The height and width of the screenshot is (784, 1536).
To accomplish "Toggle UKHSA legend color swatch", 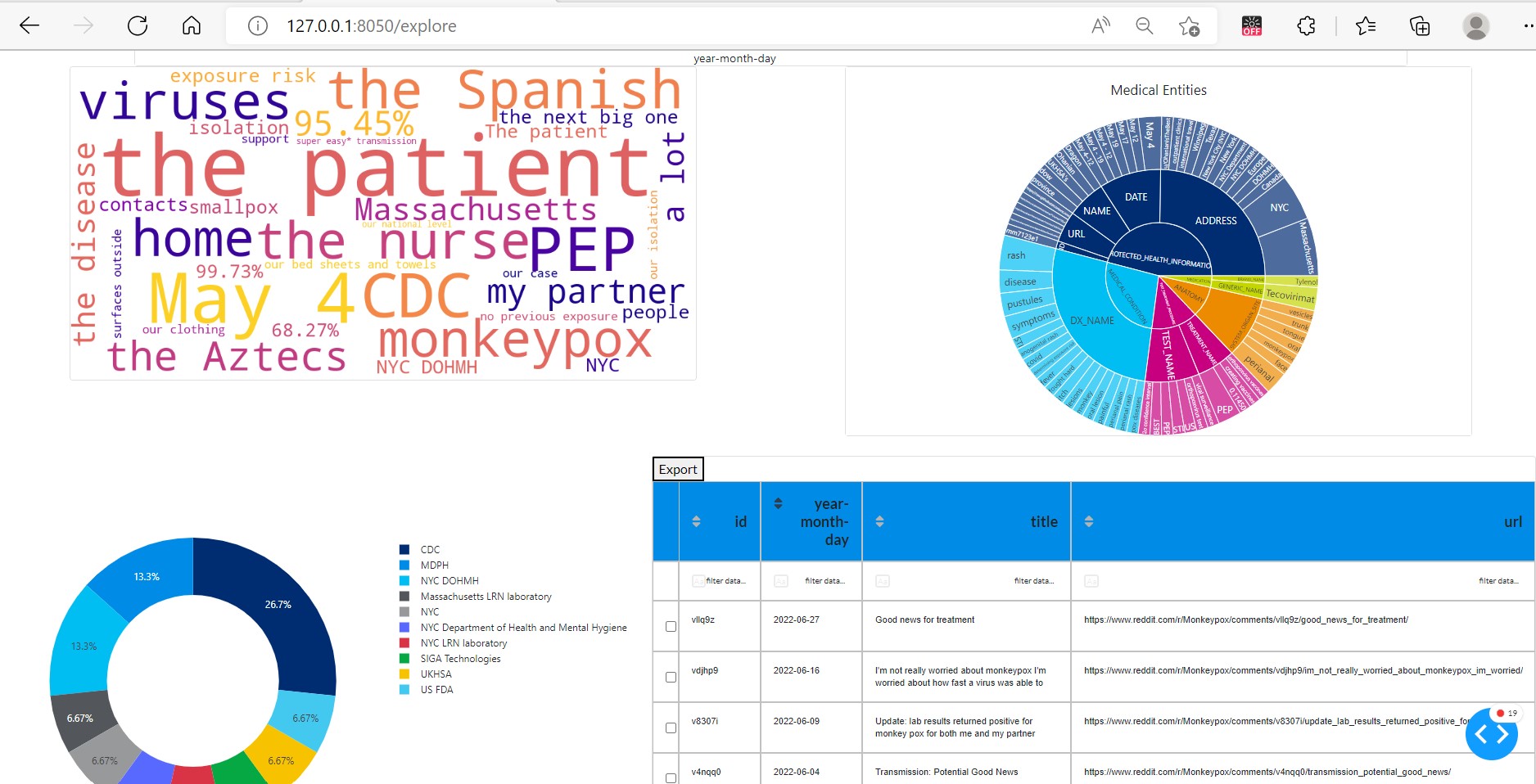I will coord(404,674).
